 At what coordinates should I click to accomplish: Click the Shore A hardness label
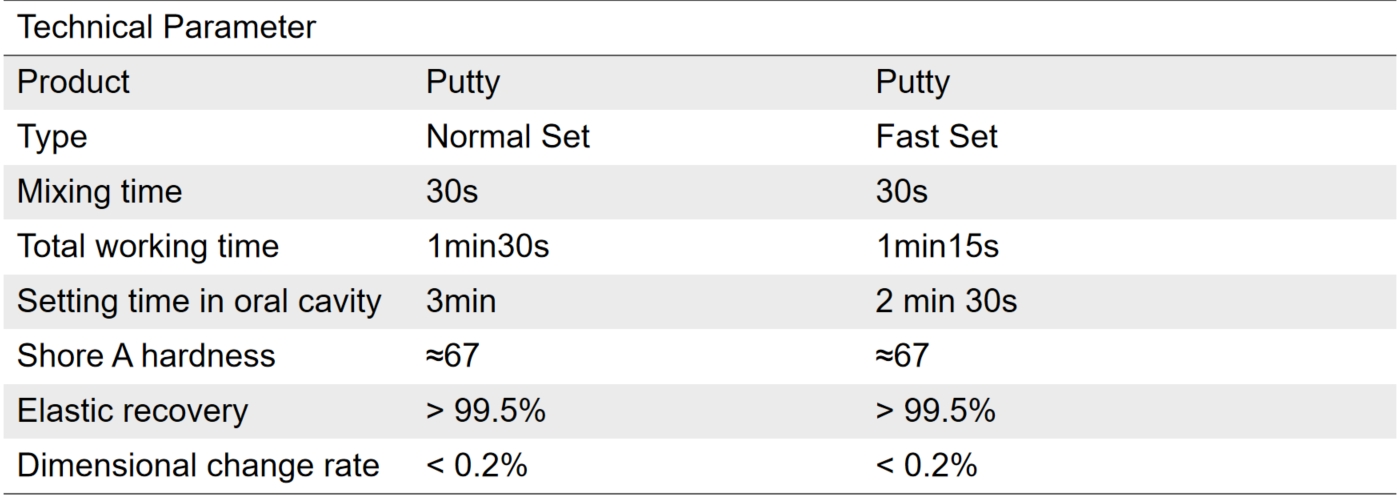(146, 356)
